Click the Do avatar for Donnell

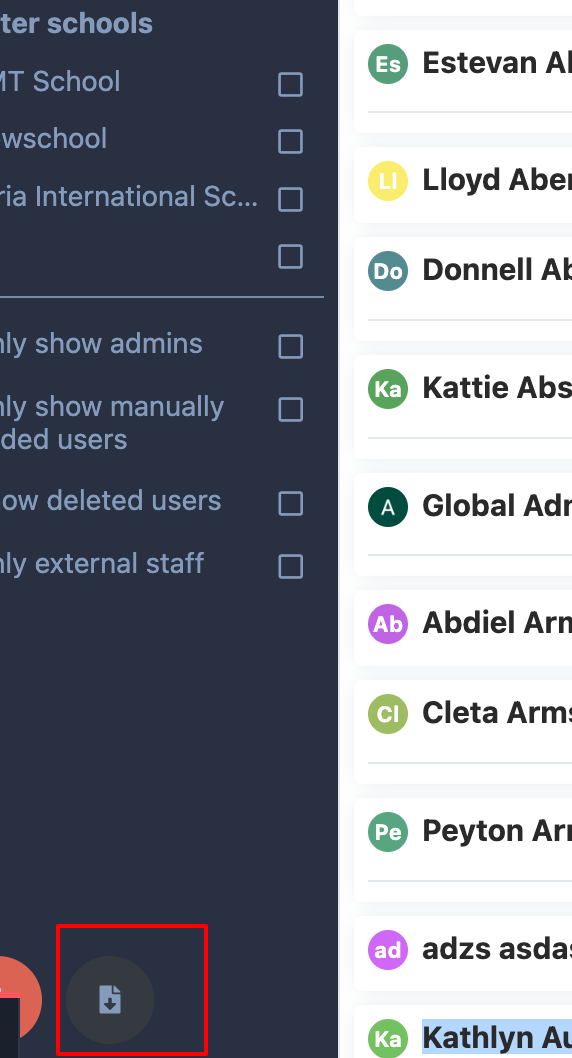pos(388,271)
